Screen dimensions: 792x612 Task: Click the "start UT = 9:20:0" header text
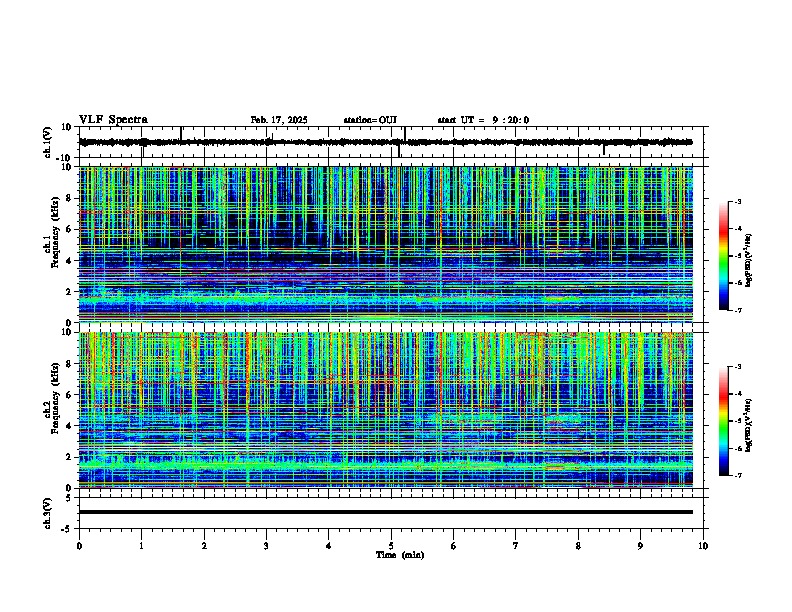point(483,120)
